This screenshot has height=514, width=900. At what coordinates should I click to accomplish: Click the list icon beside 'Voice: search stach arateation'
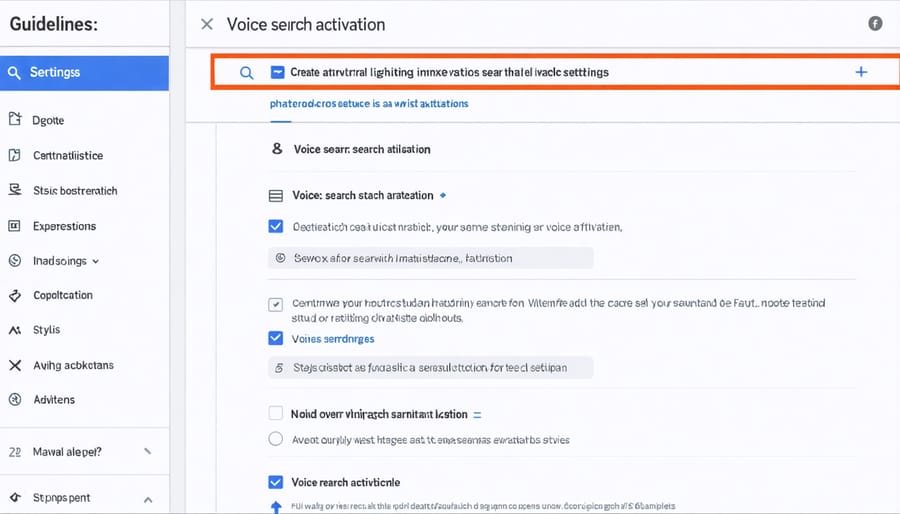276,196
